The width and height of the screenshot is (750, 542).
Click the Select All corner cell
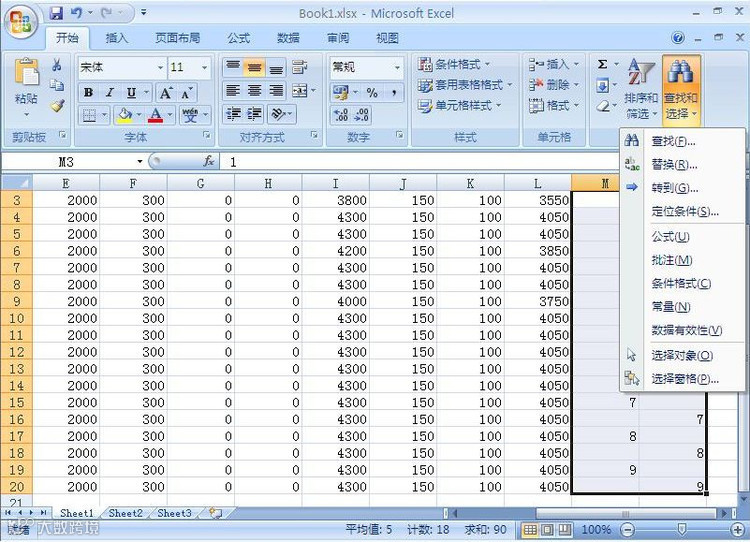tap(17, 183)
